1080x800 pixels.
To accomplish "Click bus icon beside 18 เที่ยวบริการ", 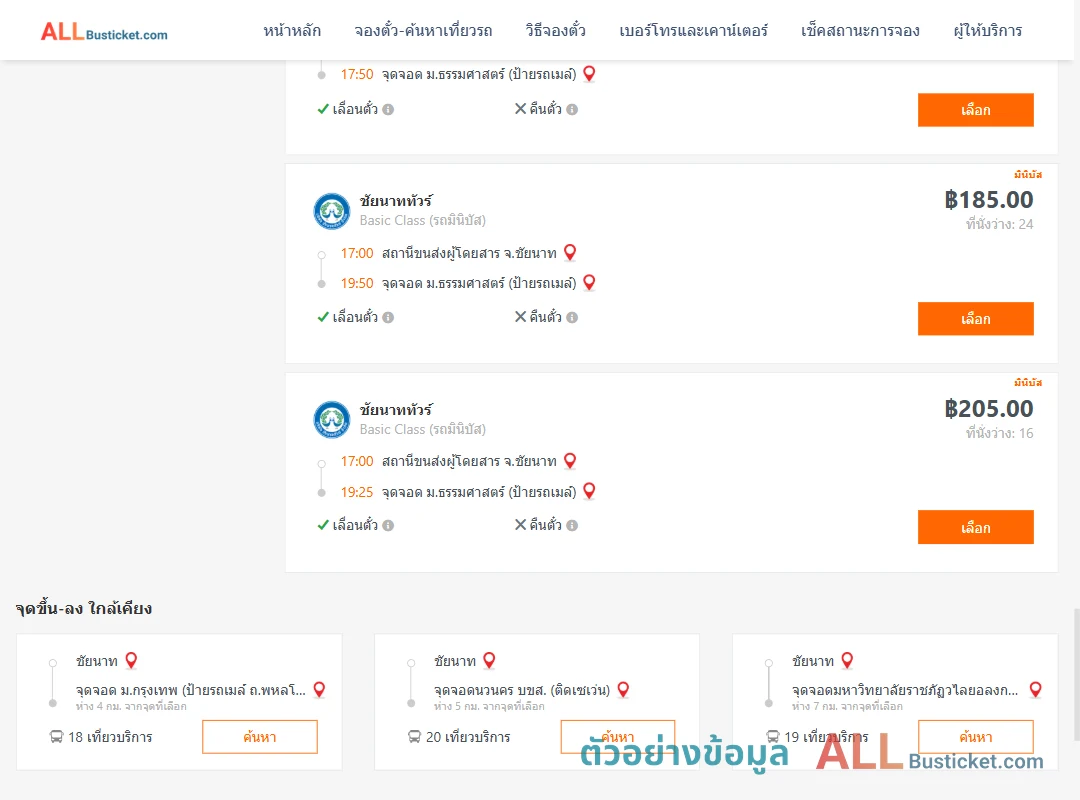I will (56, 737).
